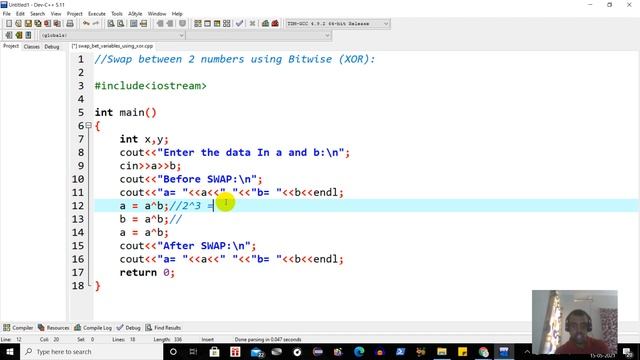Click the Rebuild All toolbar icon
The width and height of the screenshot is (640, 360).
pyautogui.click(x=227, y=24)
